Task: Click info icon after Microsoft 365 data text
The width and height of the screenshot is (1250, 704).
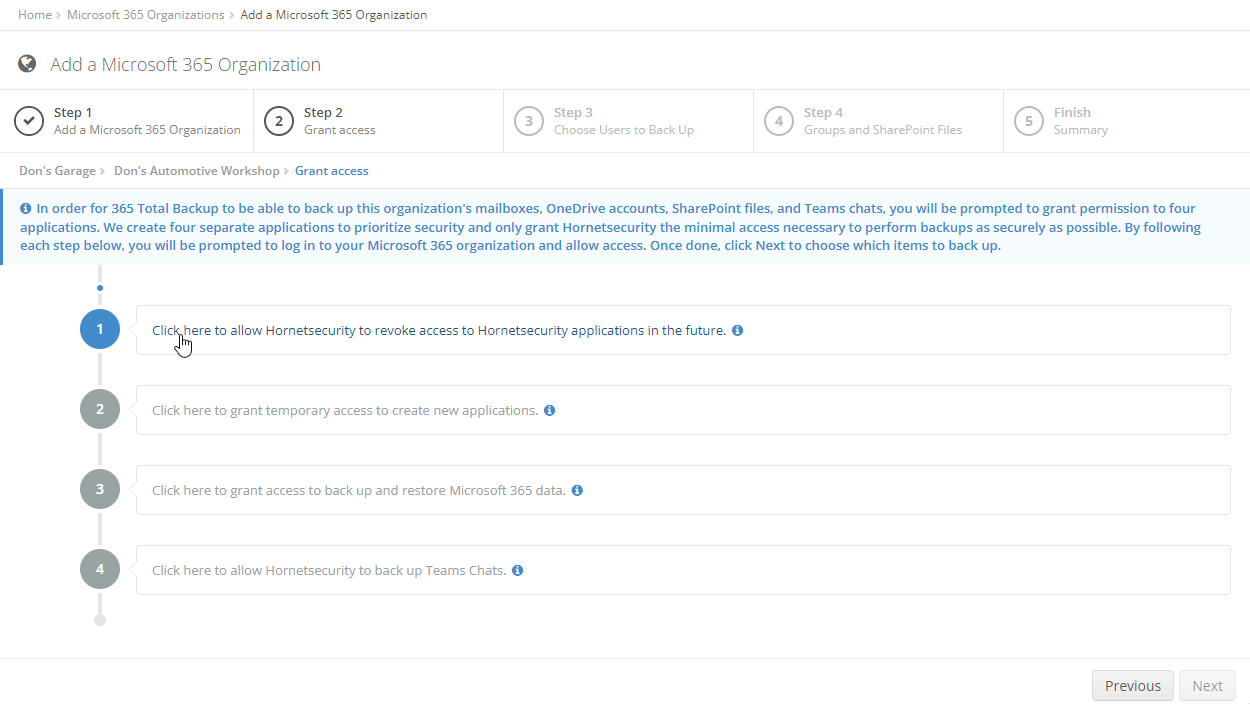Action: tap(577, 490)
